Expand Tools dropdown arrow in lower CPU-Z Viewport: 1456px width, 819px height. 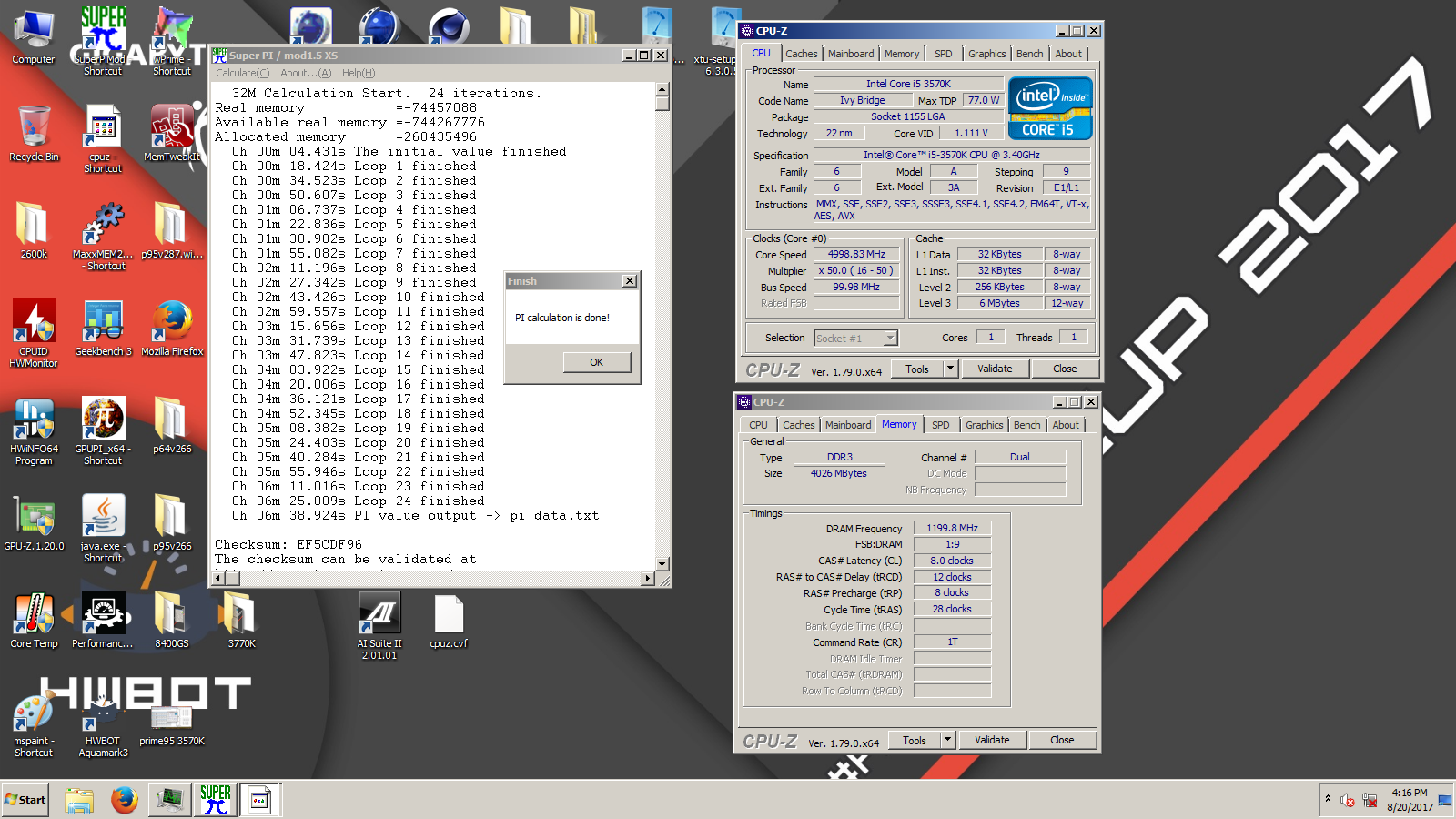[947, 740]
